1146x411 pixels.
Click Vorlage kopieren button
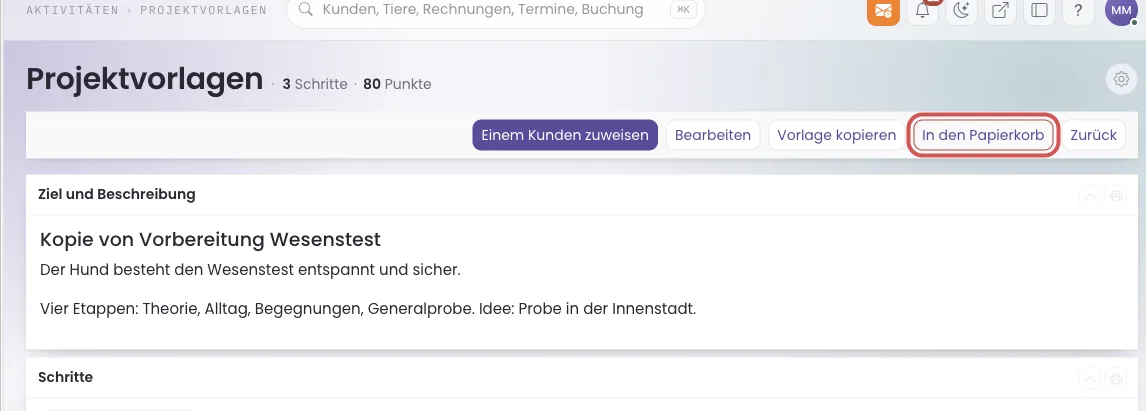point(837,135)
